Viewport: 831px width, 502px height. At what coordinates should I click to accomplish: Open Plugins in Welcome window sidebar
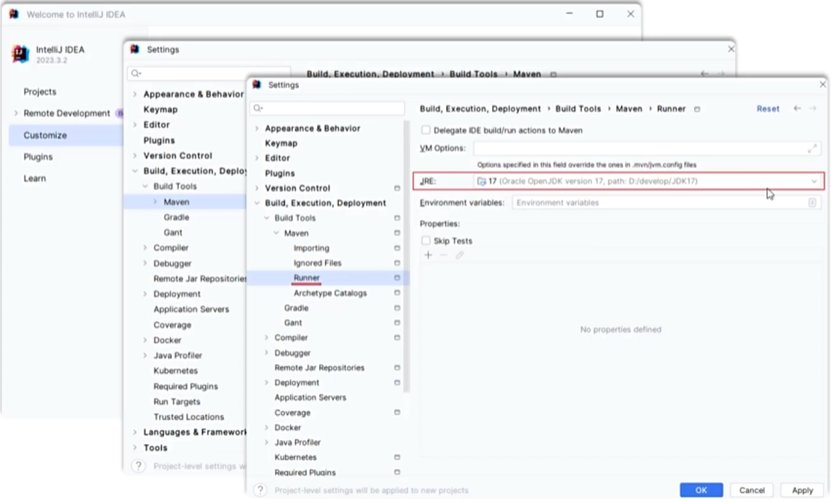38,157
